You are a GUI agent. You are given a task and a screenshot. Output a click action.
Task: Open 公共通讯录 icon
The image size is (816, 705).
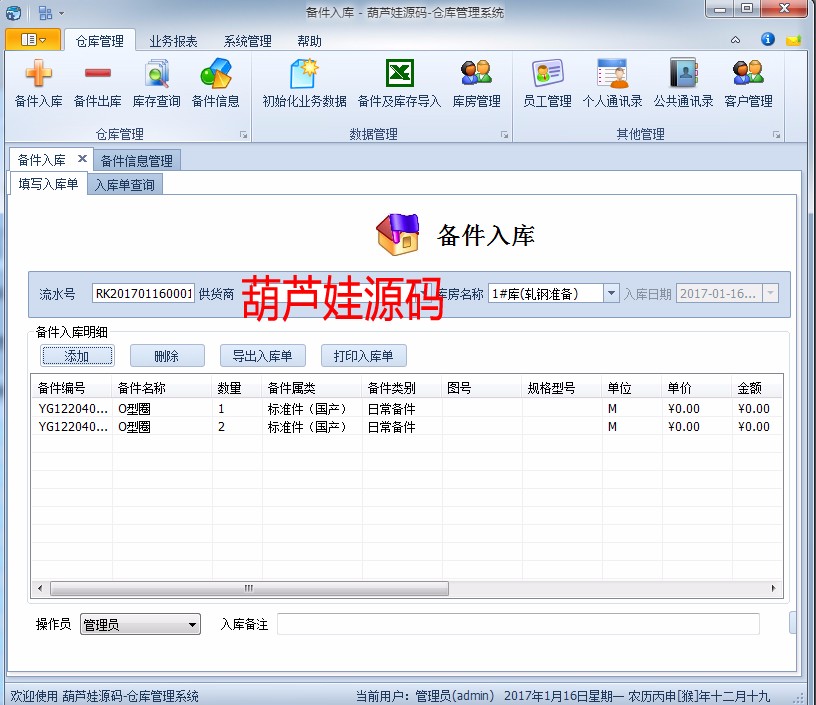(x=683, y=84)
